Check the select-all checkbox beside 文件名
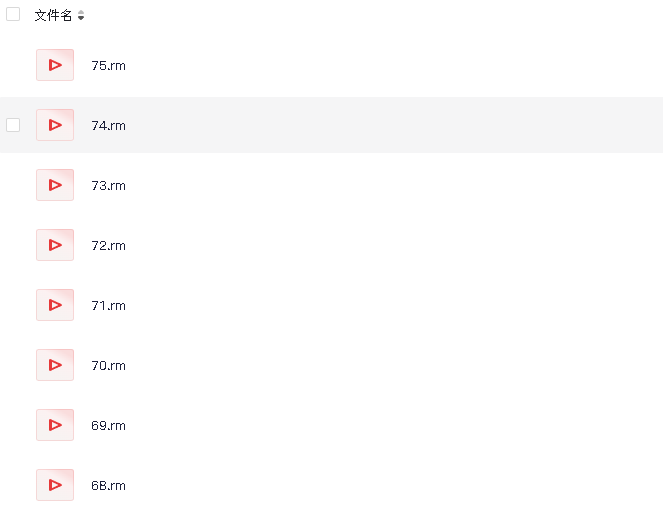 13,14
